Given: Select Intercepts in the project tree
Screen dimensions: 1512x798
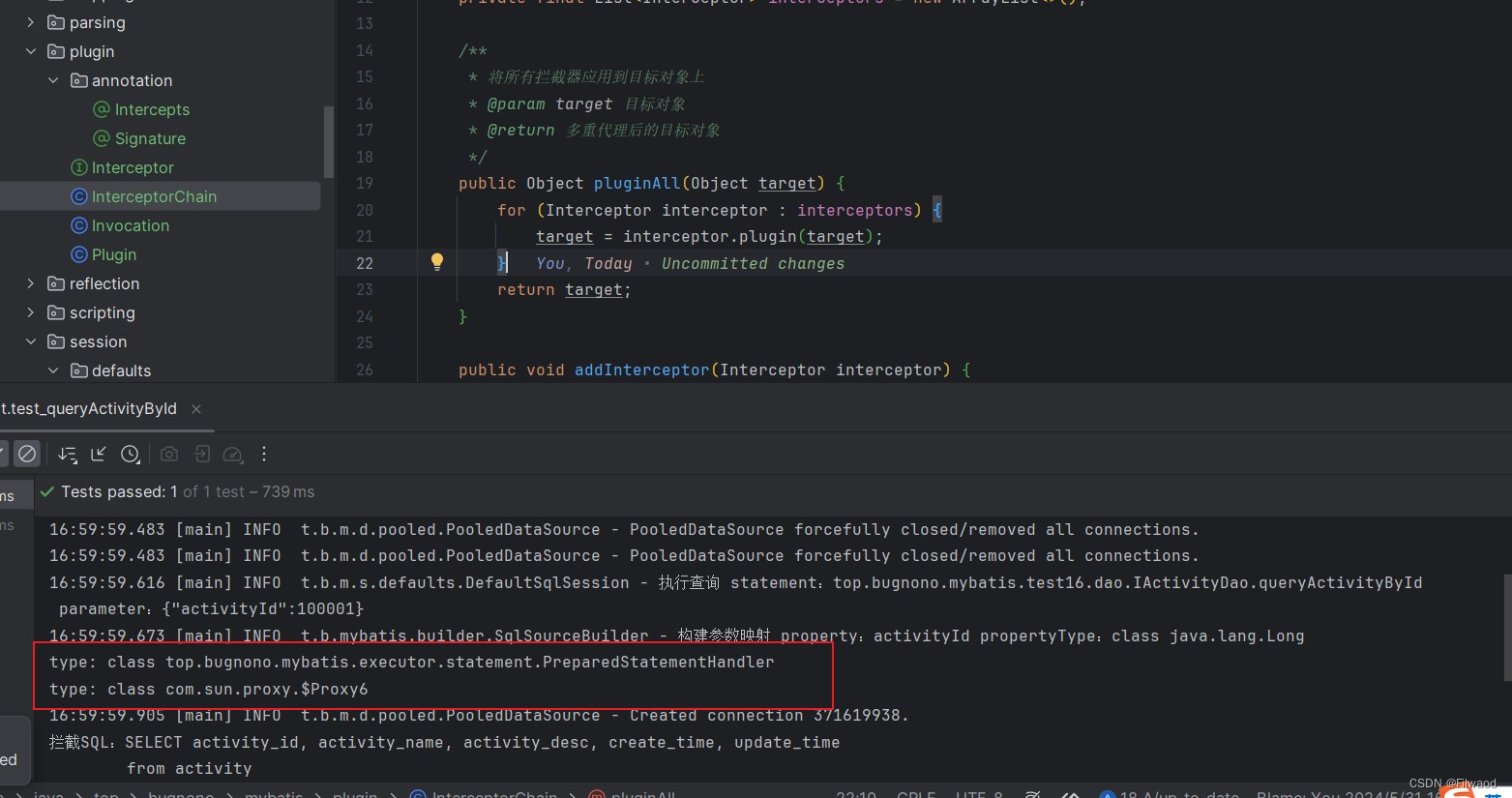Looking at the screenshot, I should pyautogui.click(x=152, y=109).
